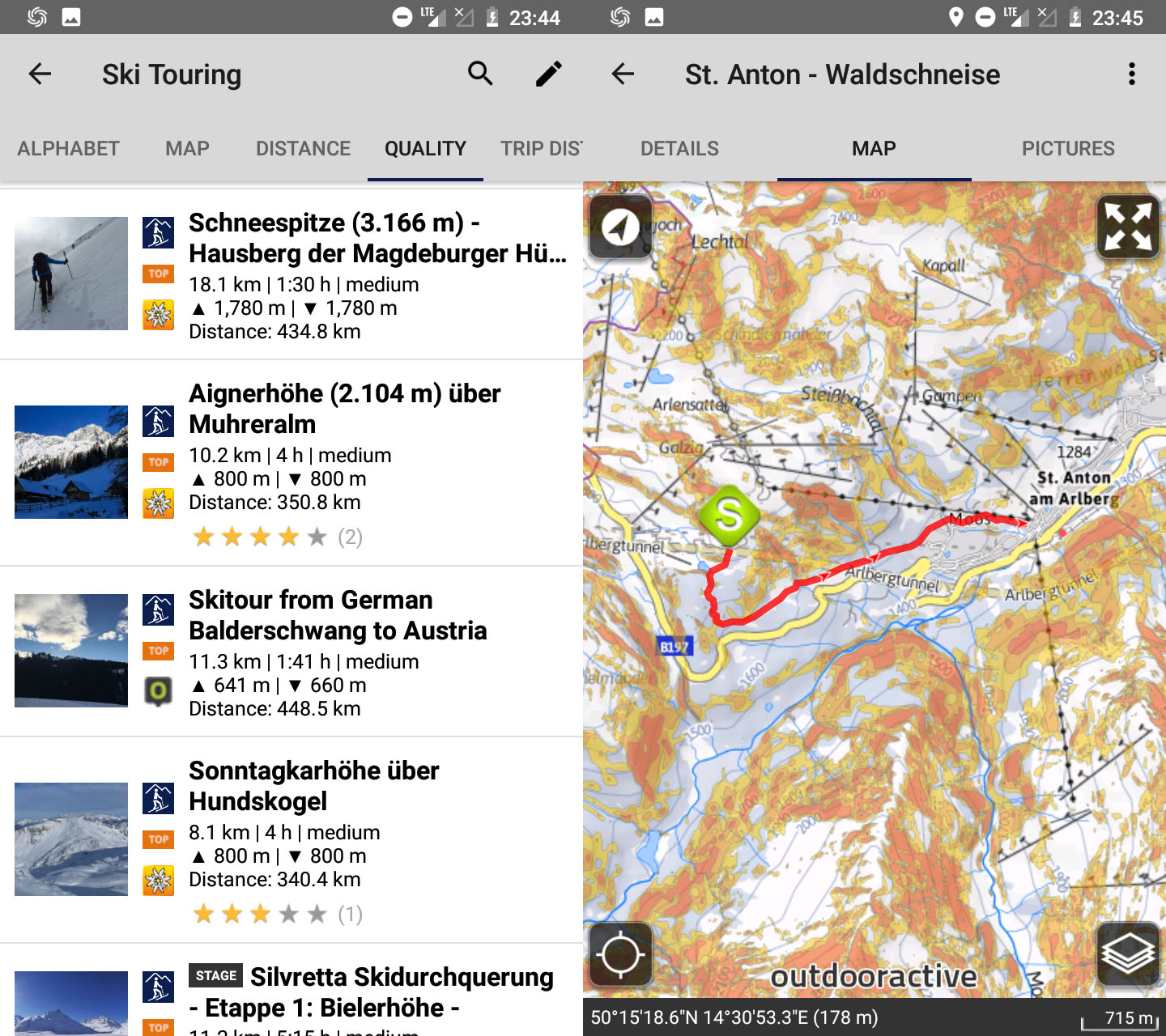The image size is (1166, 1036).
Task: Open the Schneespitze (3.166 m) tour
Action: [377, 238]
